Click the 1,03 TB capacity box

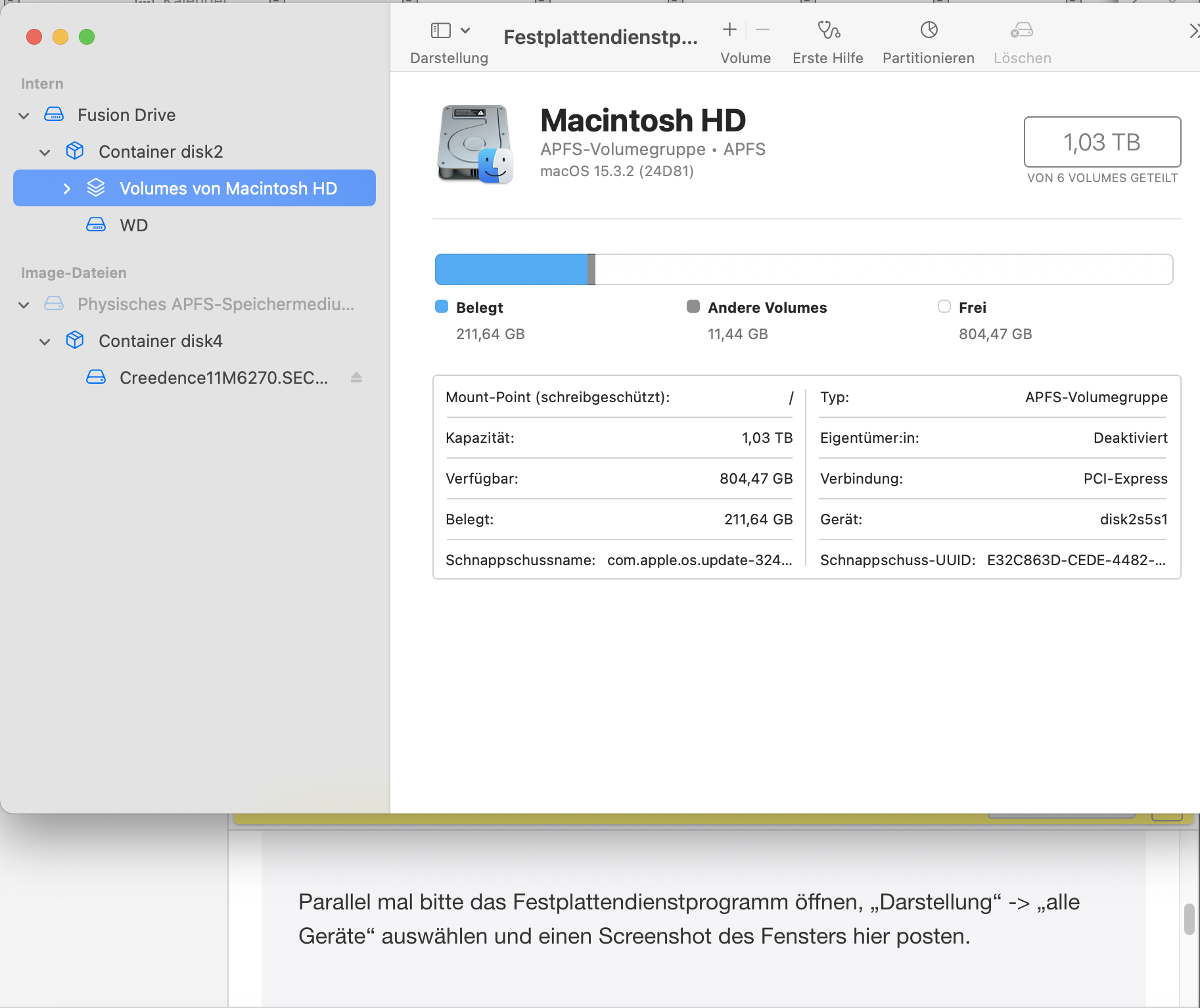point(1101,142)
